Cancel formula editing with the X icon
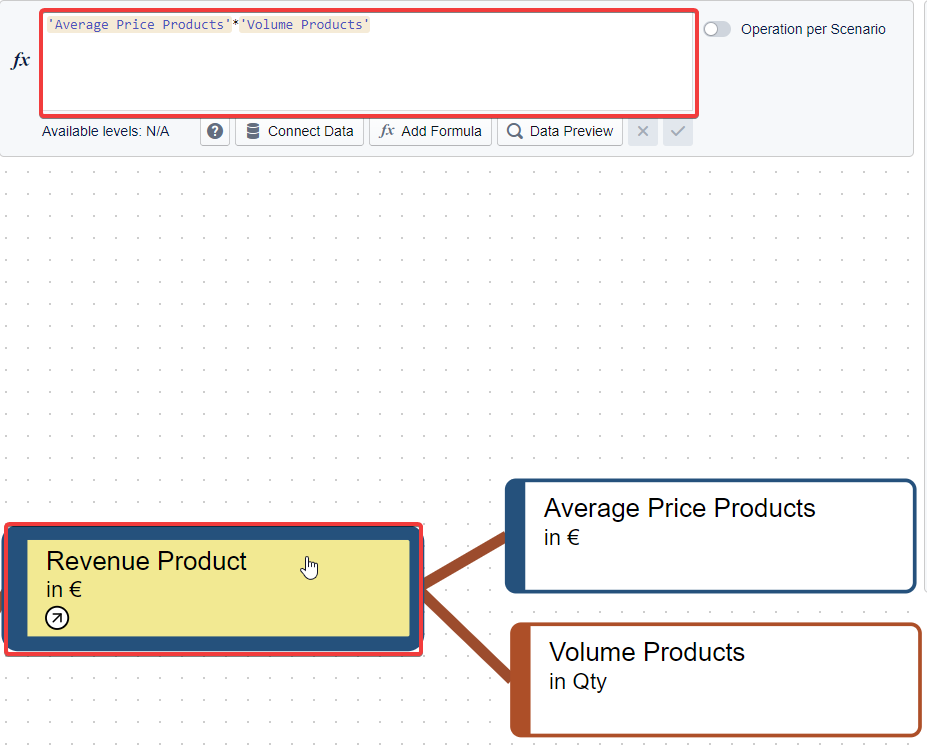The height and width of the screenshot is (746, 927). (643, 131)
